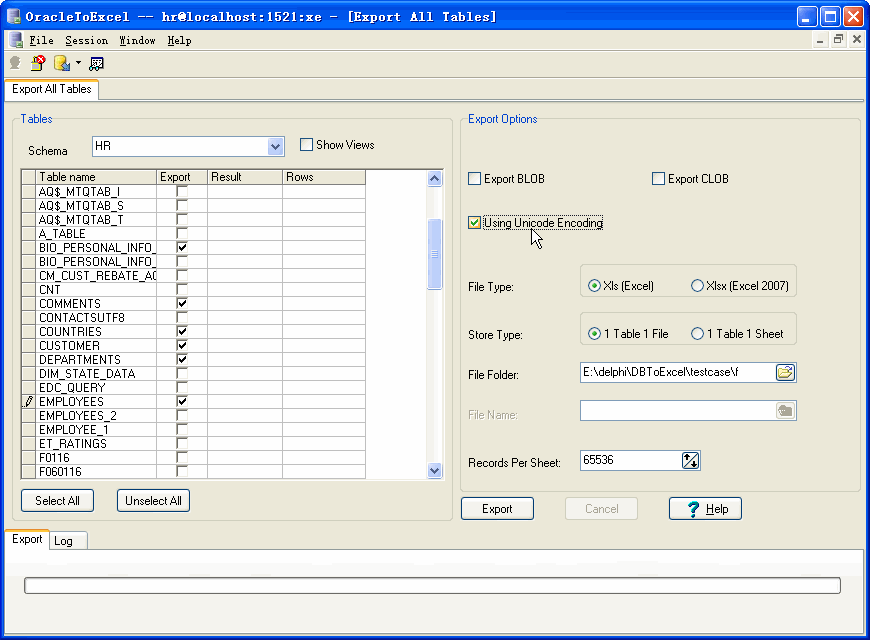The width and height of the screenshot is (870, 640).
Task: Click the Result column header
Action: coord(245,177)
